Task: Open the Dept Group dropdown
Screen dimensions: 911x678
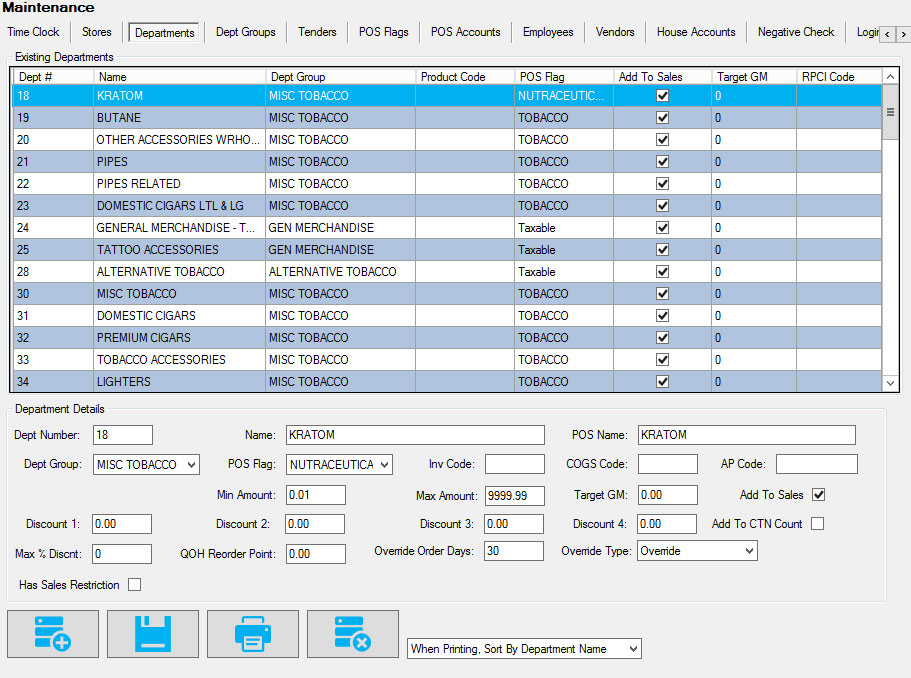Action: 146,465
